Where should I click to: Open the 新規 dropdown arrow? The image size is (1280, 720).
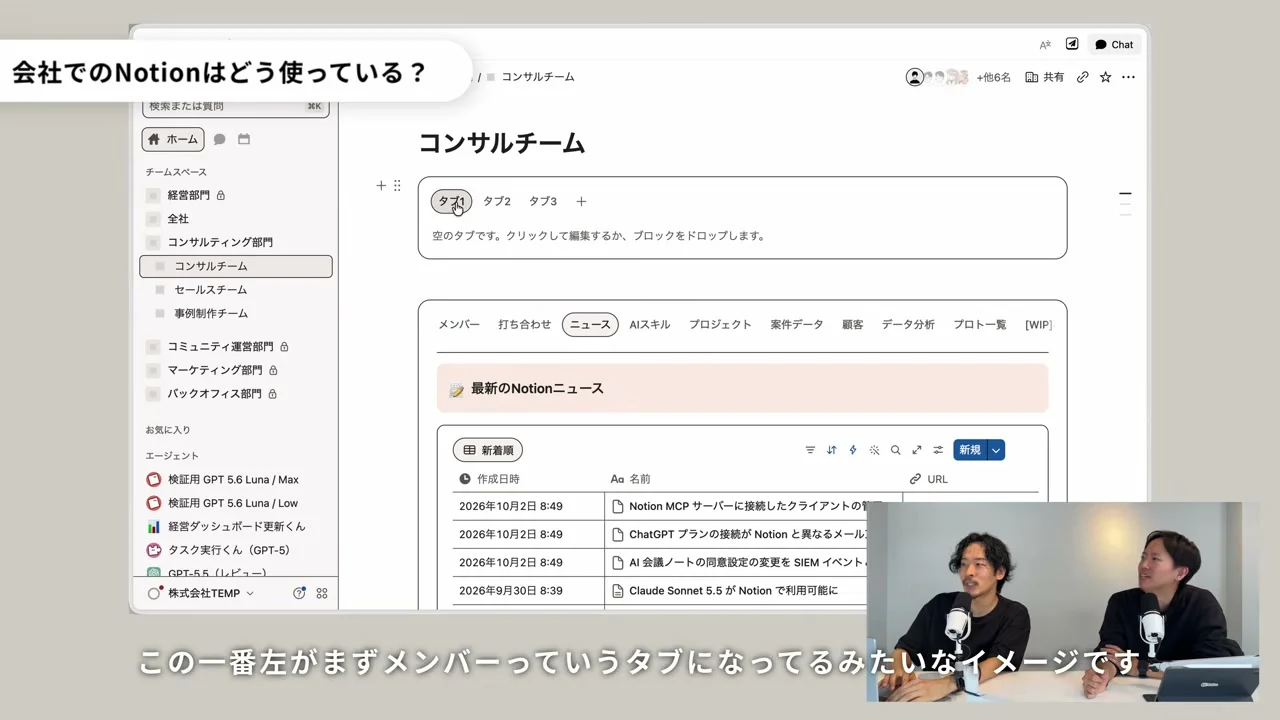996,450
